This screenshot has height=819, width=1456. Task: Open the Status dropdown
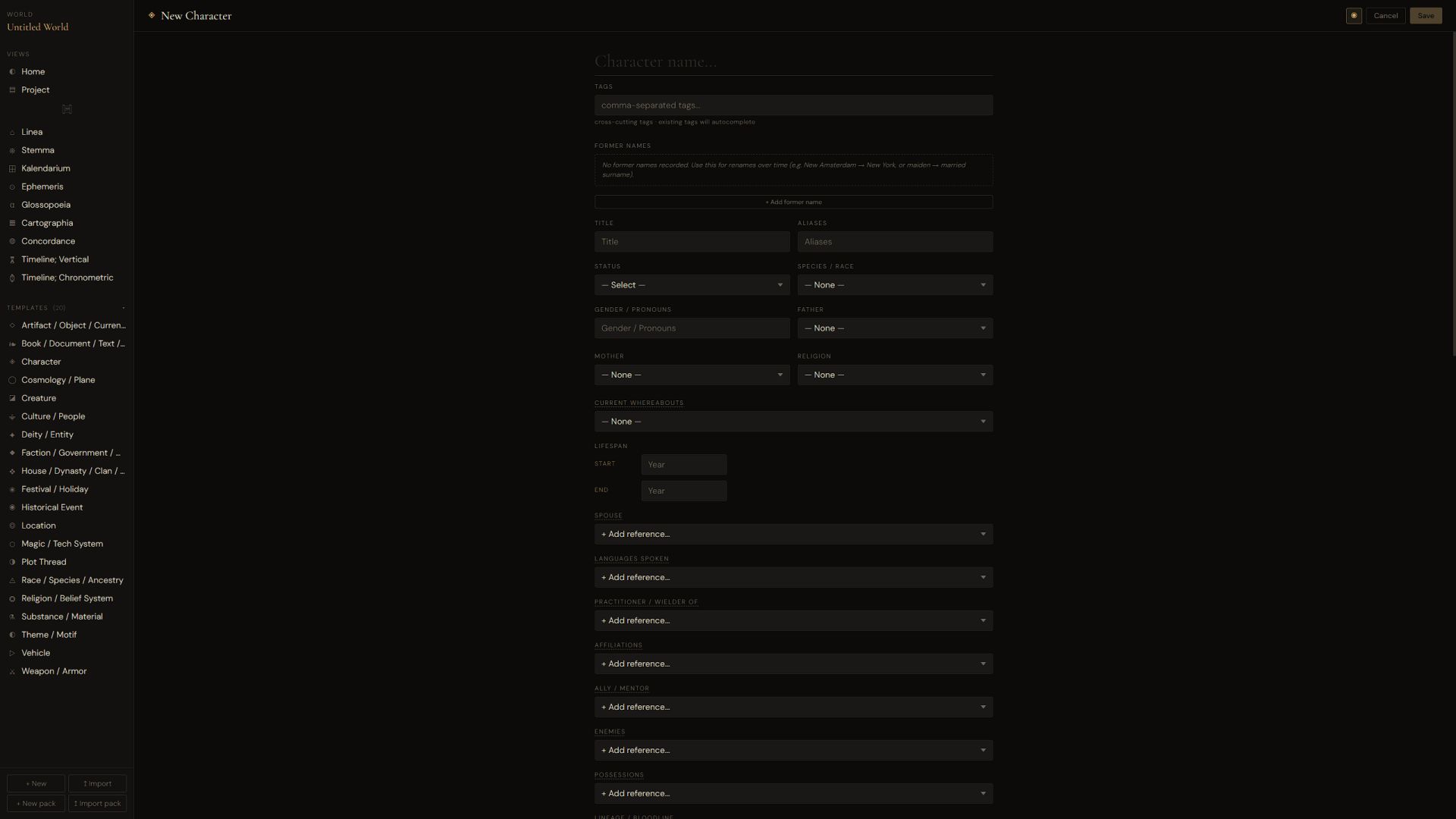click(692, 285)
